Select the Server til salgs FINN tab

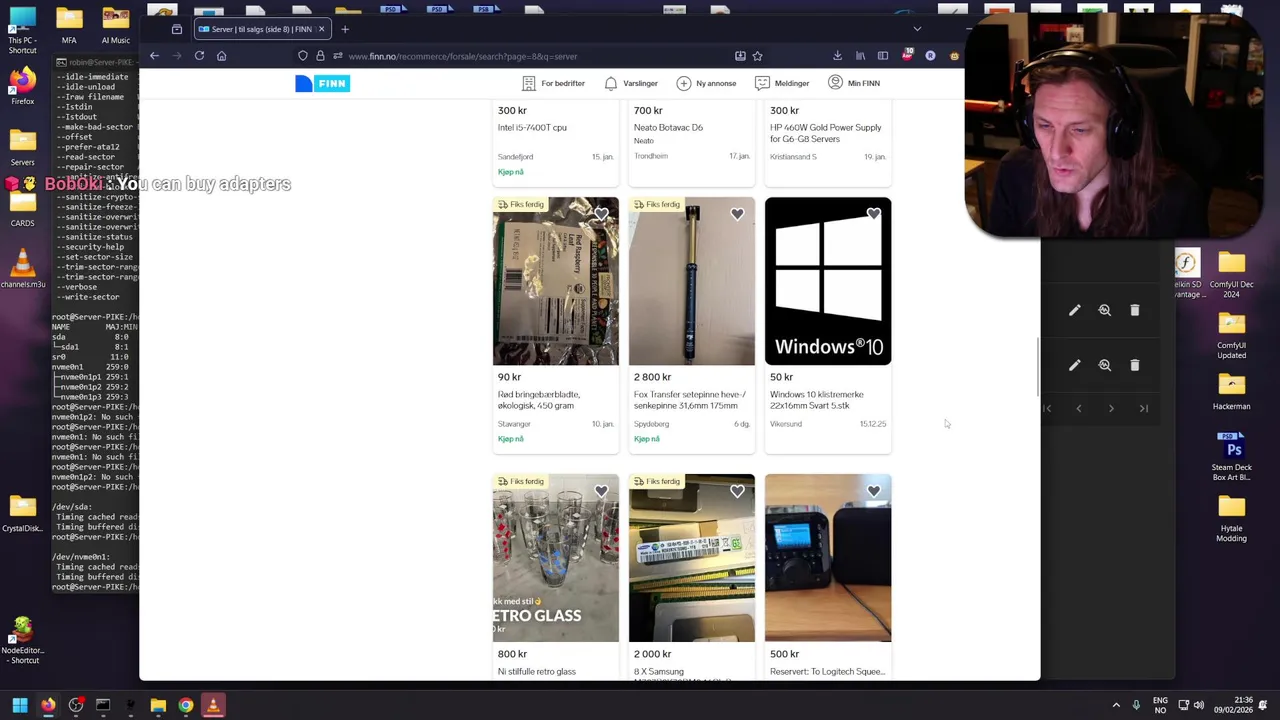(x=262, y=29)
